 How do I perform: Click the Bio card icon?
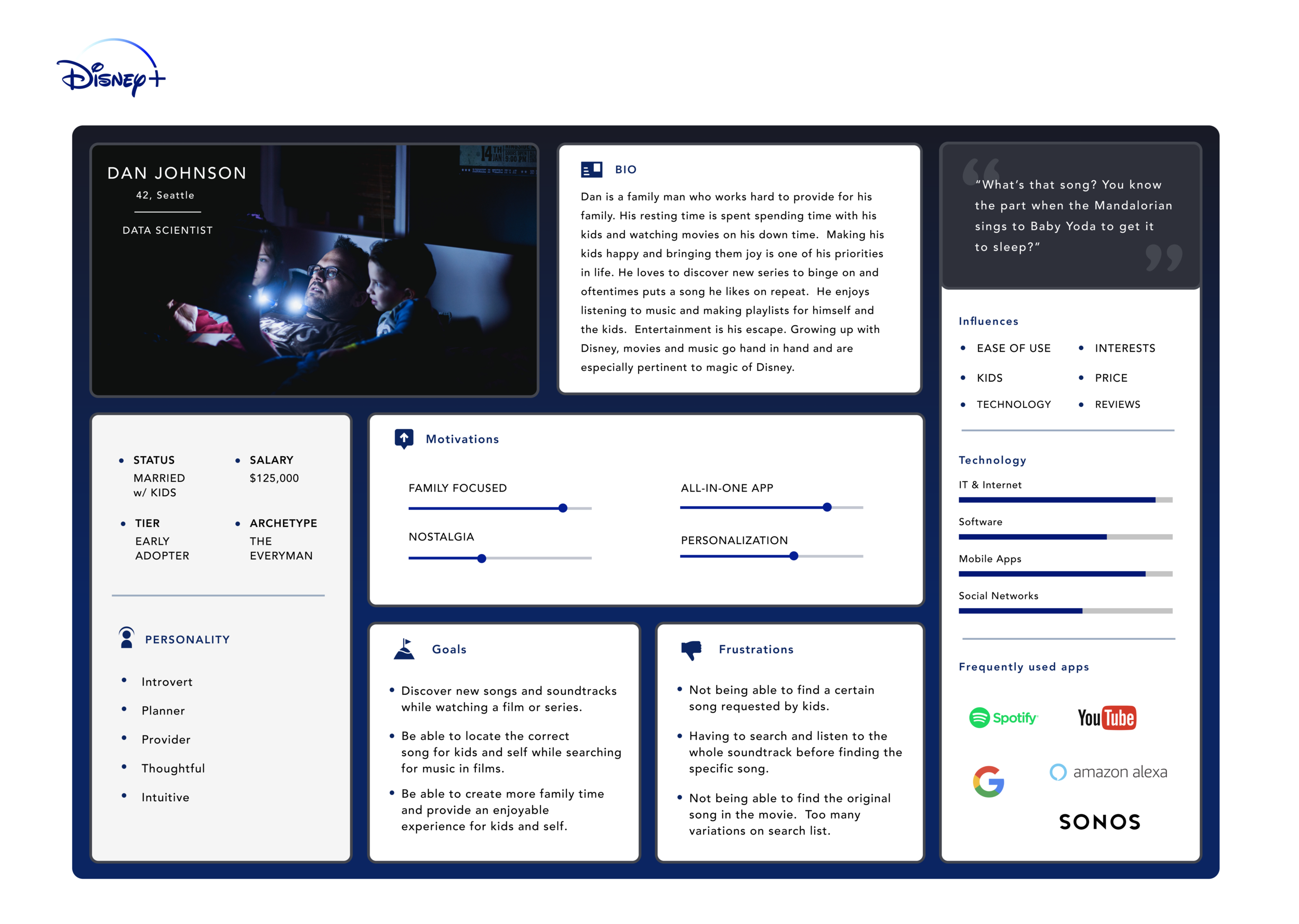[591, 169]
